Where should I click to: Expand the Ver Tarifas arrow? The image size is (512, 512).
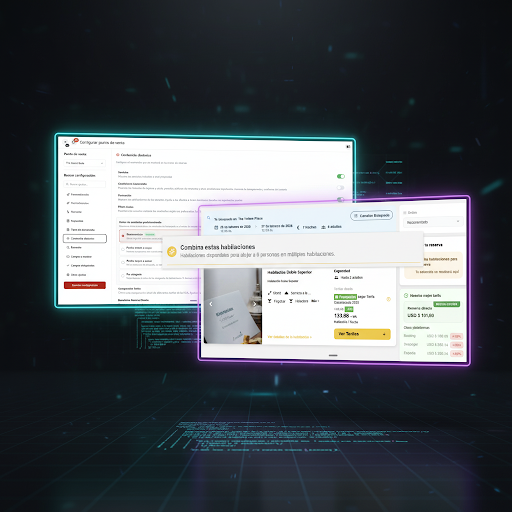click(x=384, y=334)
